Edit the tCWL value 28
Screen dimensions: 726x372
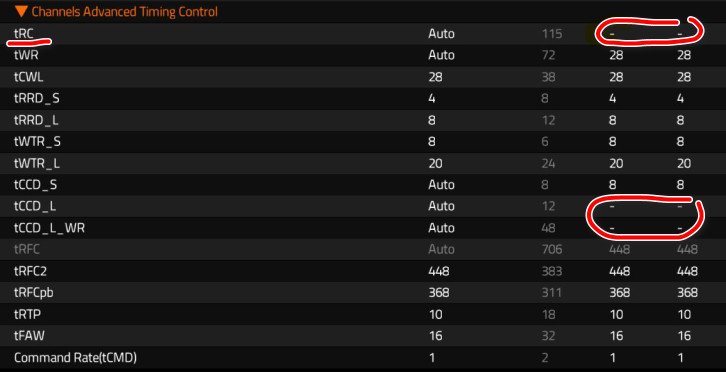pyautogui.click(x=435, y=77)
